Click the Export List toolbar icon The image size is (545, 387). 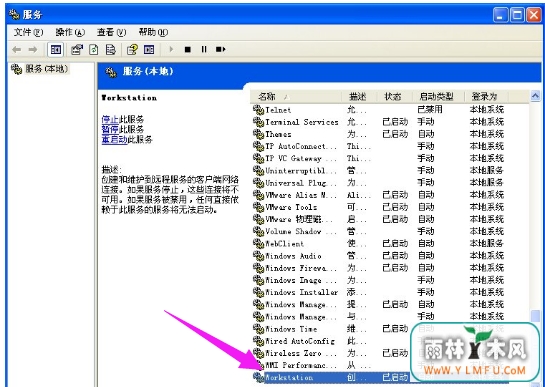[111, 50]
